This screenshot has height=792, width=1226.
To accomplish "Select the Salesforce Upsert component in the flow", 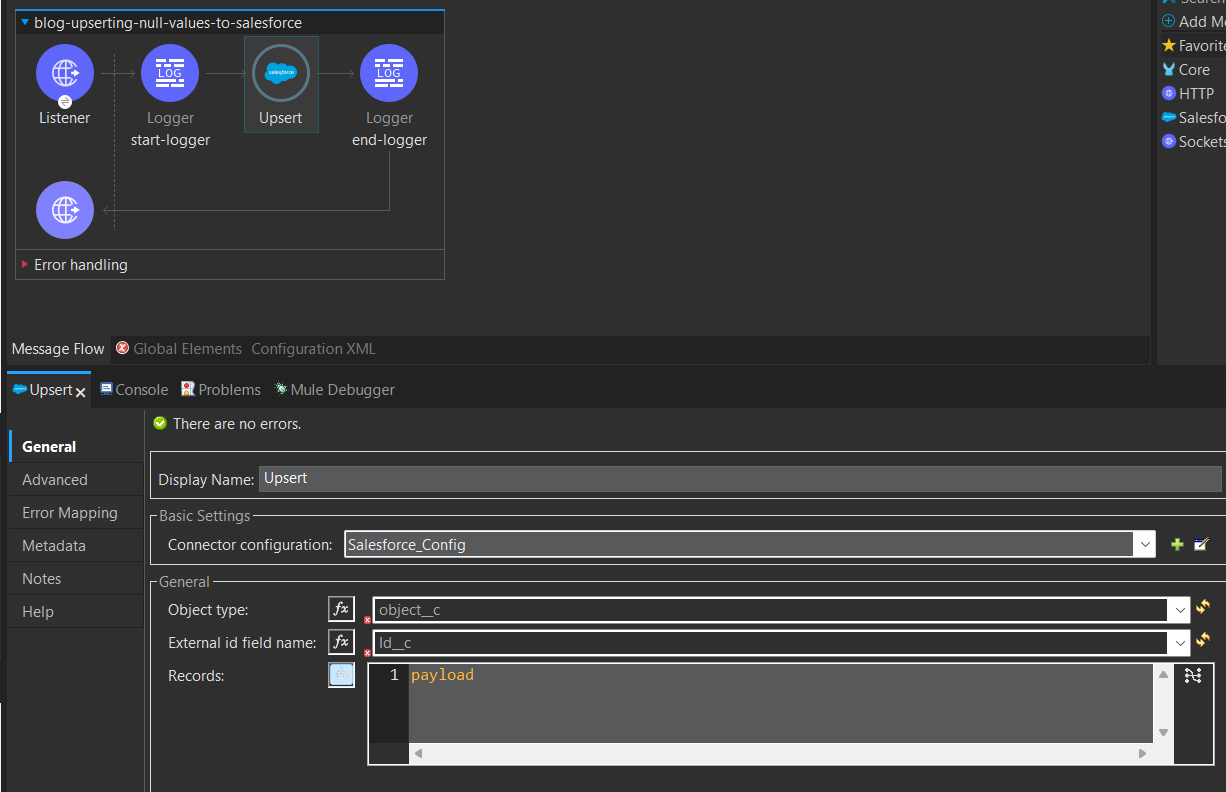I will [x=281, y=73].
